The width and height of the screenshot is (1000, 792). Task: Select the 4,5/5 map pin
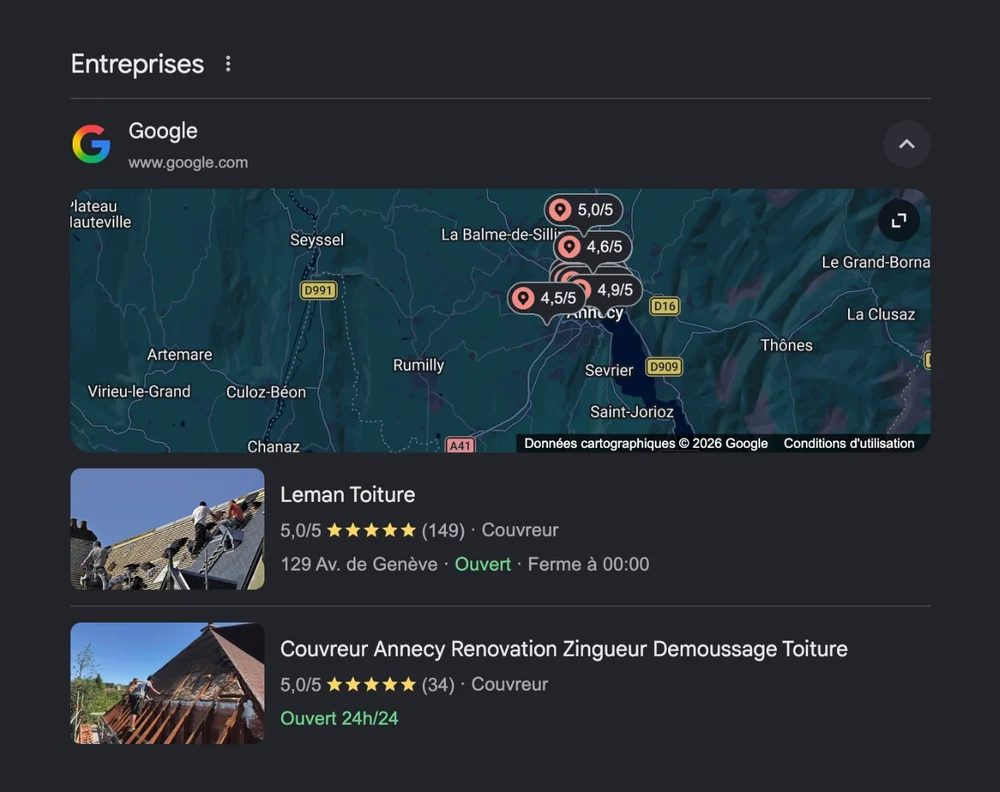tap(547, 298)
